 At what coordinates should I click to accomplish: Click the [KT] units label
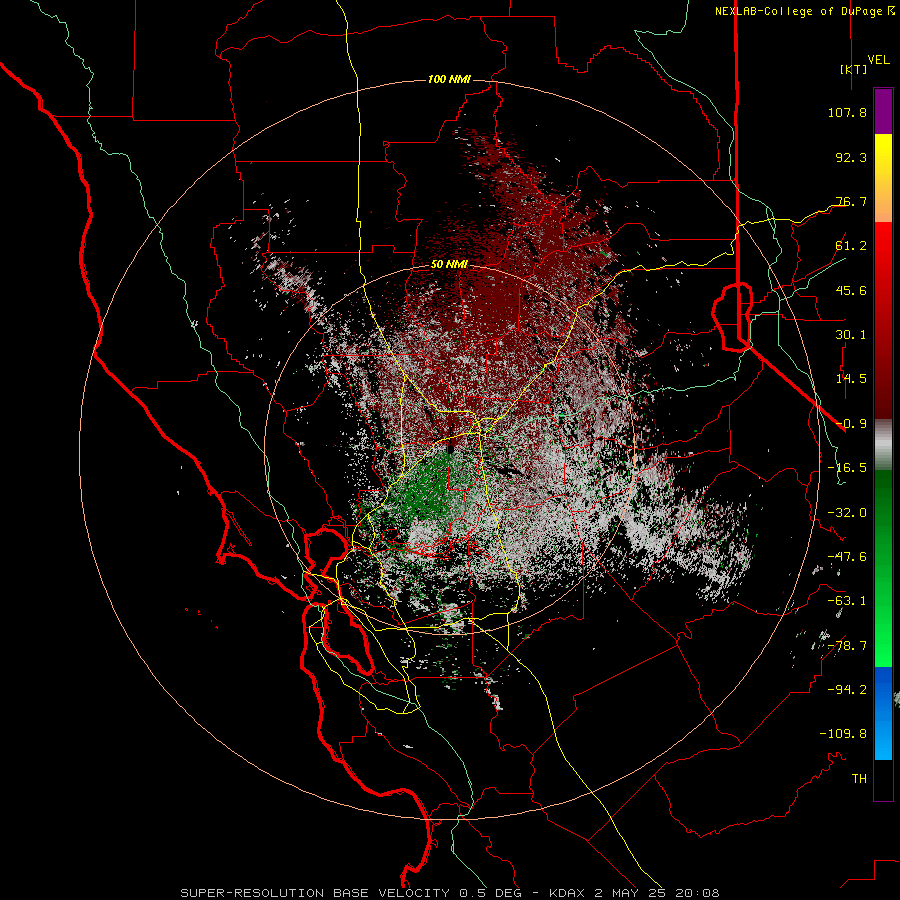(x=853, y=69)
